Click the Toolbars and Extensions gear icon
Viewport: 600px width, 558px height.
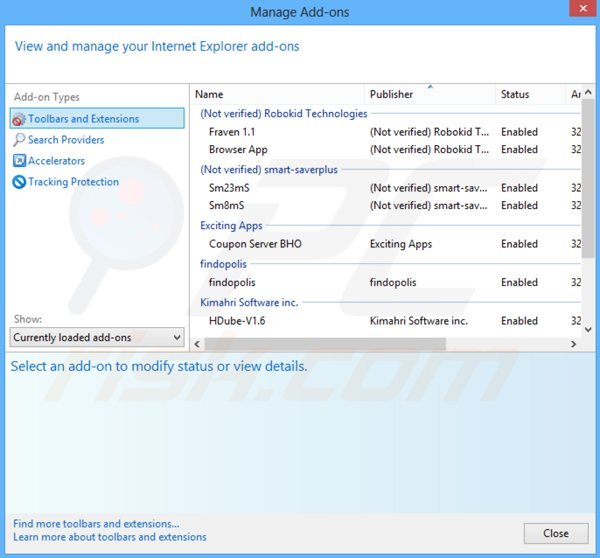tap(18, 119)
